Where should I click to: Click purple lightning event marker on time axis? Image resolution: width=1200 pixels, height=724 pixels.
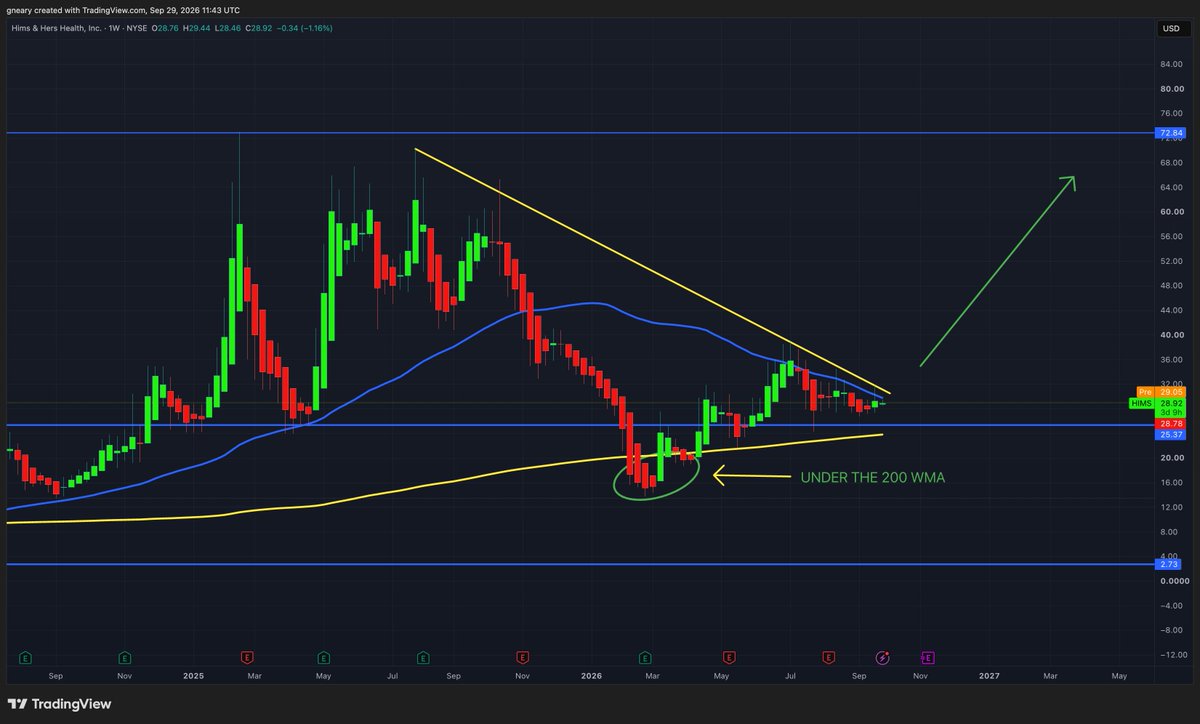883,657
